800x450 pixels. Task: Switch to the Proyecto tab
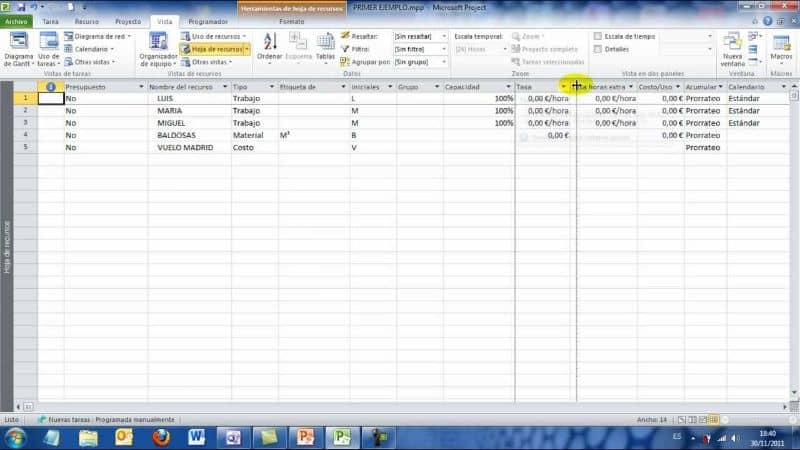(x=128, y=21)
